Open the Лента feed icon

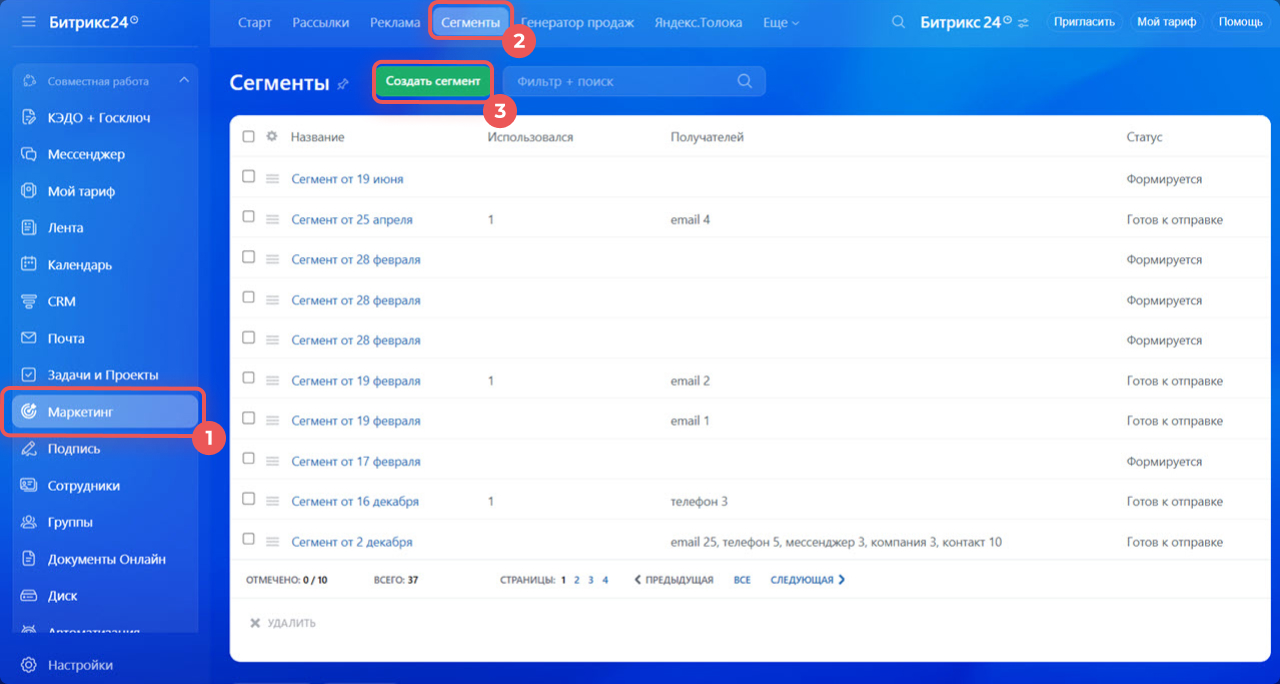click(29, 228)
